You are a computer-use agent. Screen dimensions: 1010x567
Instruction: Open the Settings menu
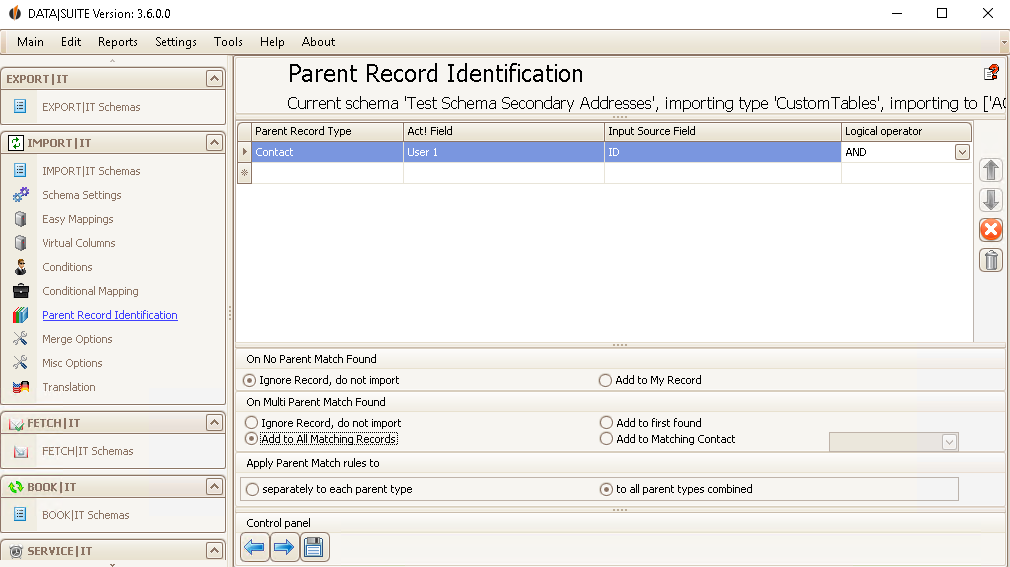176,42
